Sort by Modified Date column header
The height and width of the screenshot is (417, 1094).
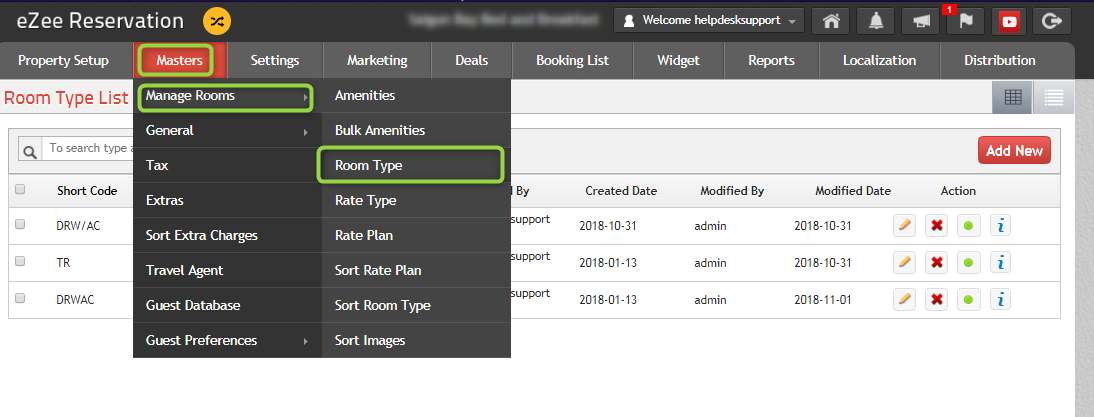tap(853, 190)
